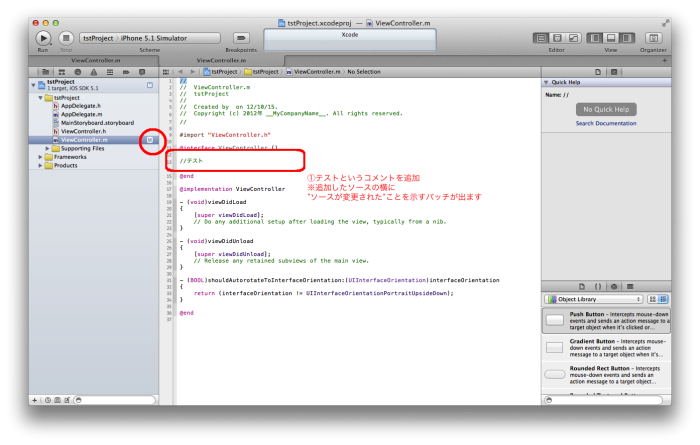Show the Object library

(x=614, y=287)
